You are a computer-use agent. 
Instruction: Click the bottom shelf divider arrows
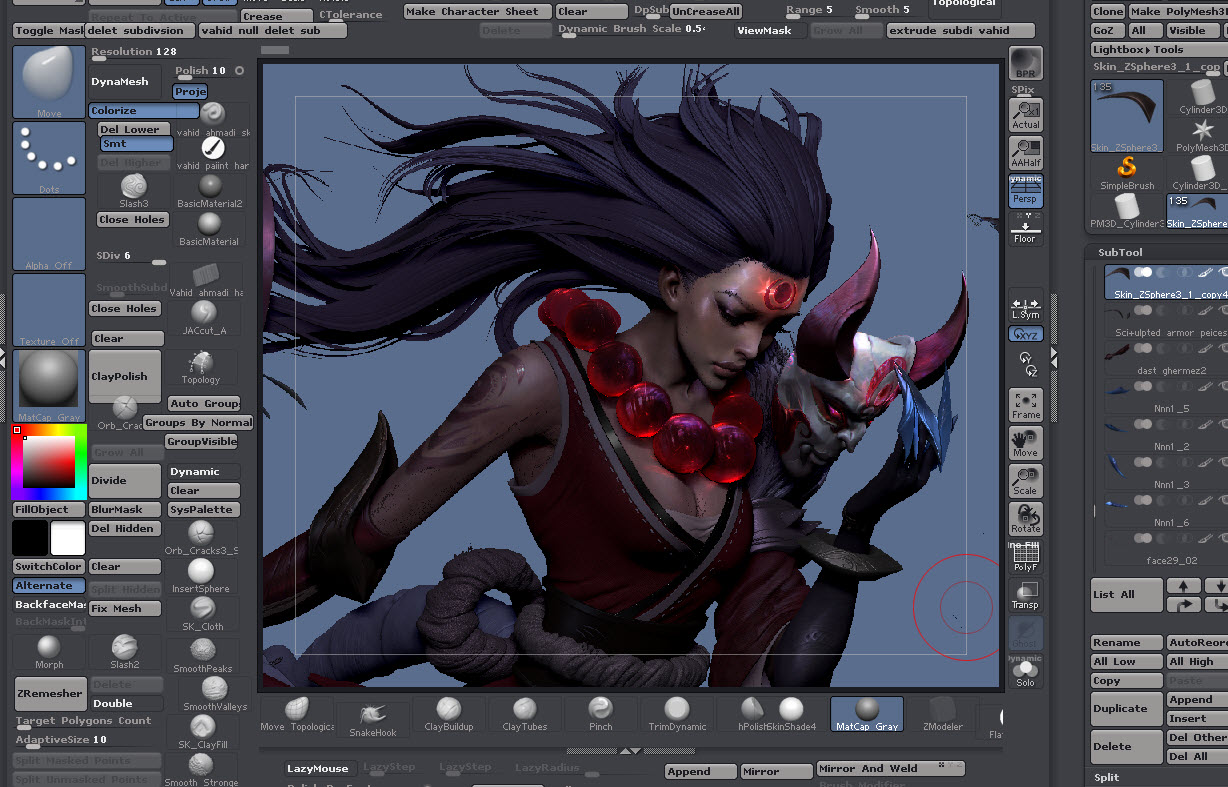point(629,750)
